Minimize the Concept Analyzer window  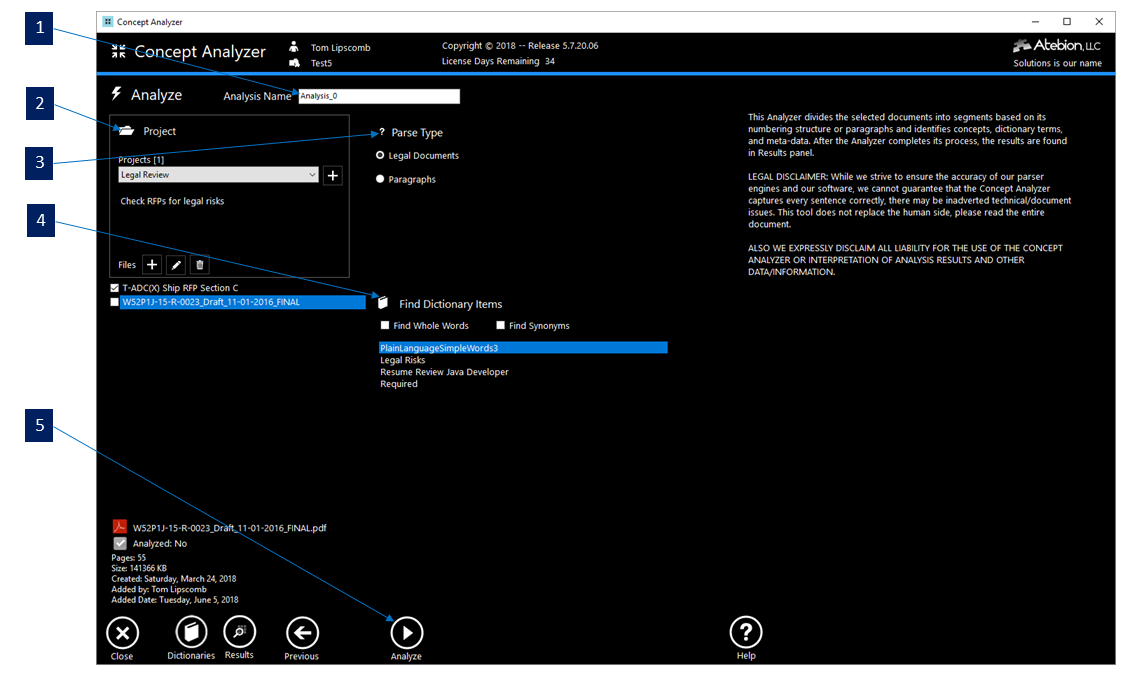[1035, 22]
